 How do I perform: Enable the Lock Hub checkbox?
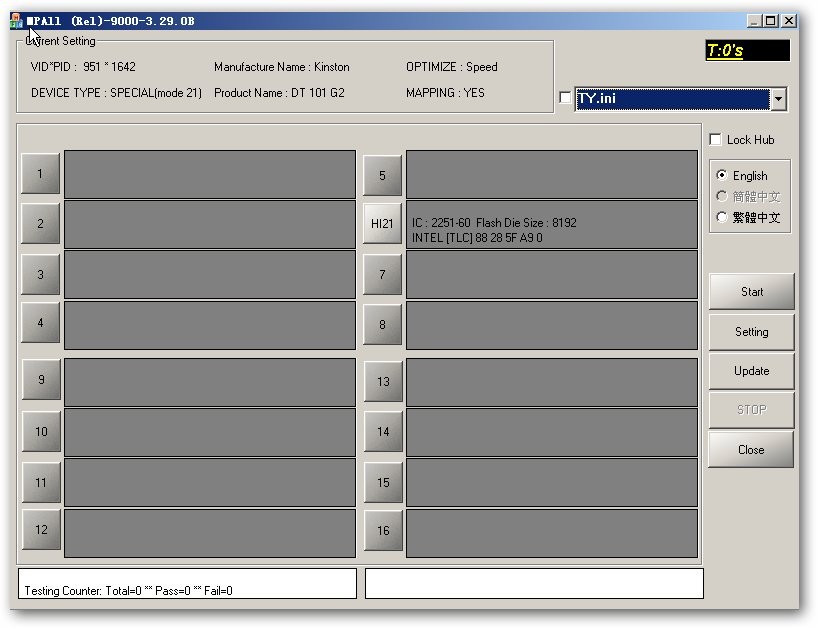(x=715, y=140)
